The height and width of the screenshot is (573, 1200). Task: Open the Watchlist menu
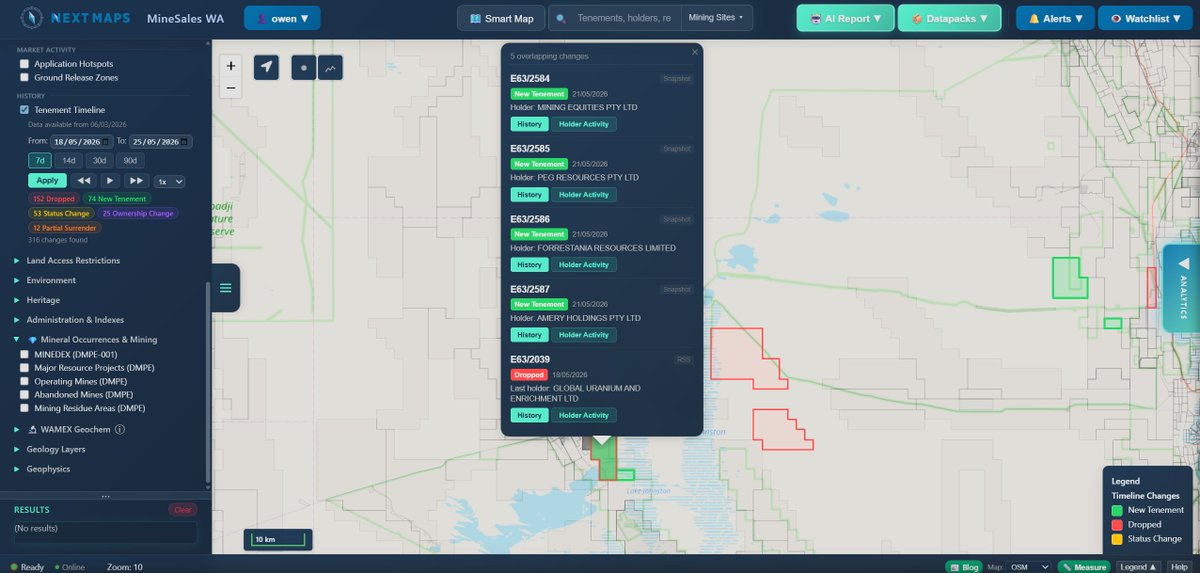pos(1145,18)
